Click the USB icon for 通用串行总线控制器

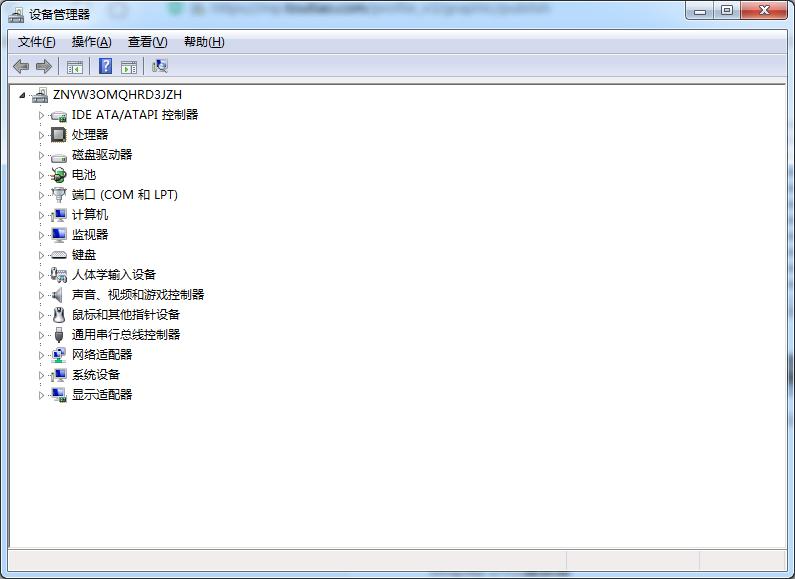pyautogui.click(x=59, y=335)
